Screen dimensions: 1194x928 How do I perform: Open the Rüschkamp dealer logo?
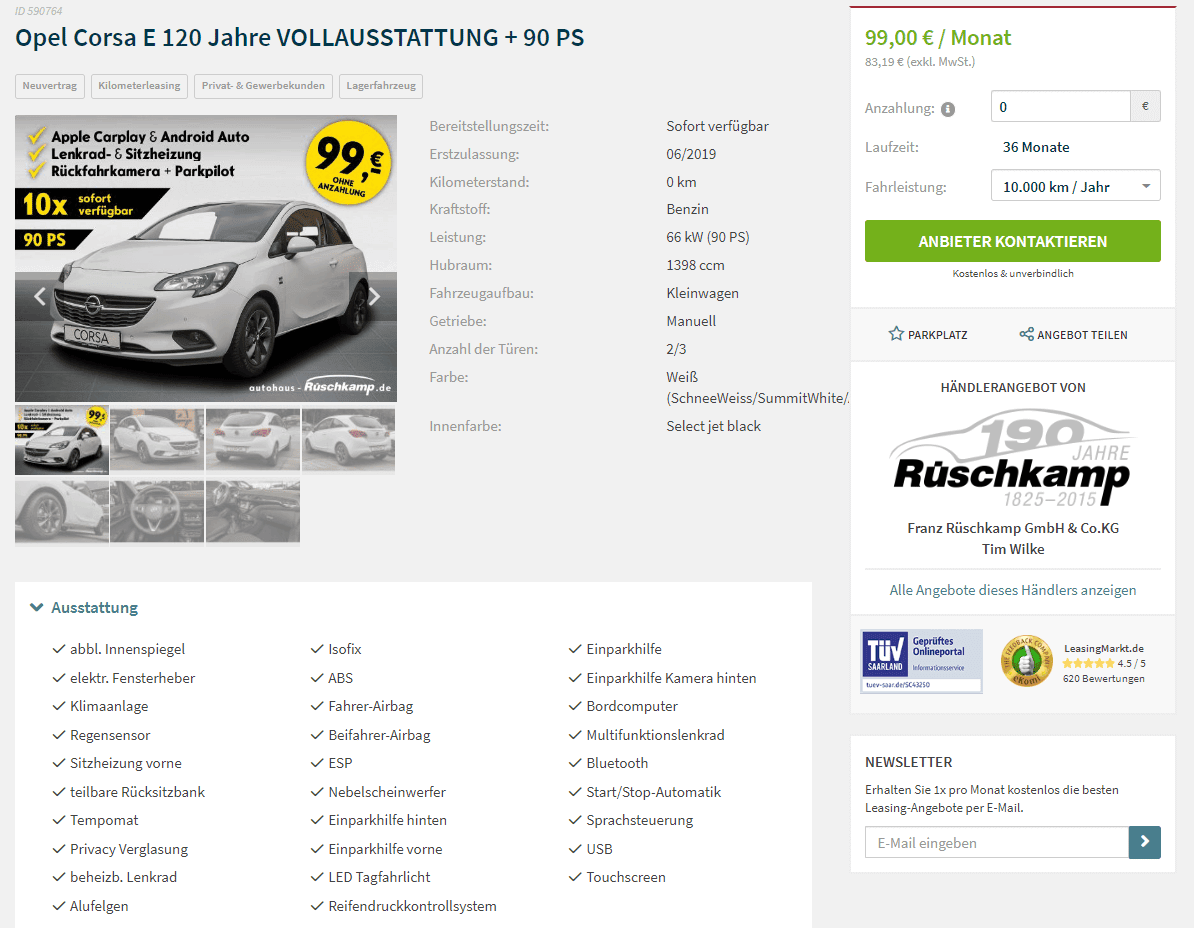tap(1013, 458)
